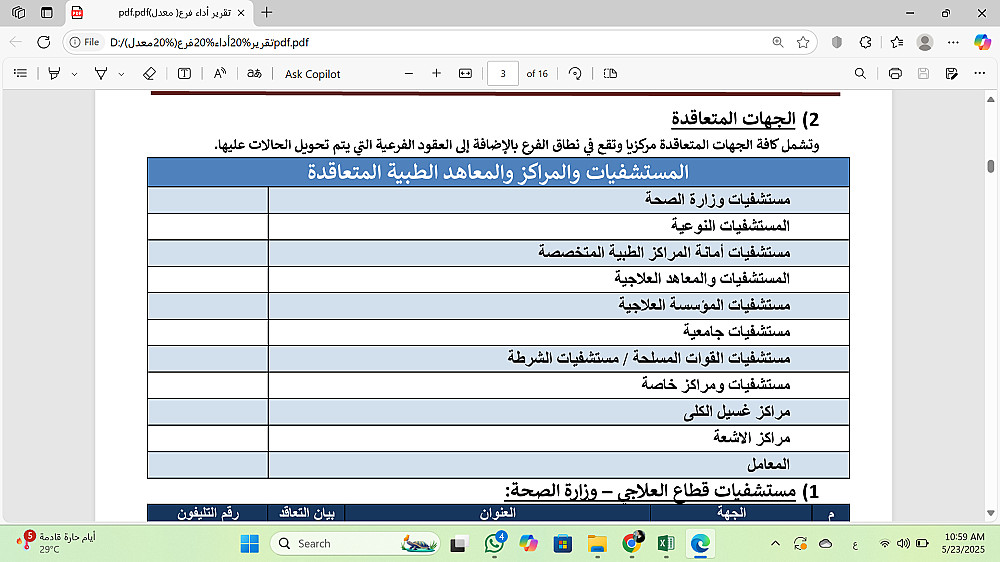1000x562 pixels.
Task: Open browser Extensions
Action: coord(865,42)
